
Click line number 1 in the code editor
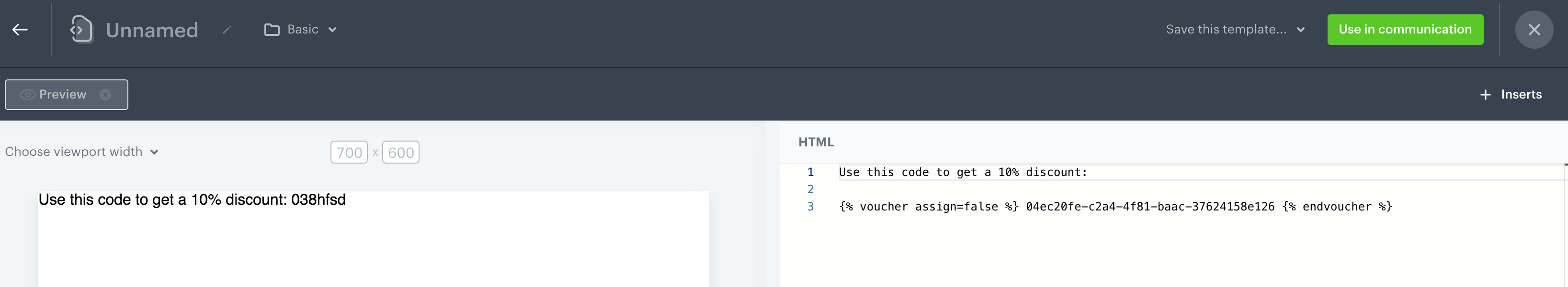[810, 172]
